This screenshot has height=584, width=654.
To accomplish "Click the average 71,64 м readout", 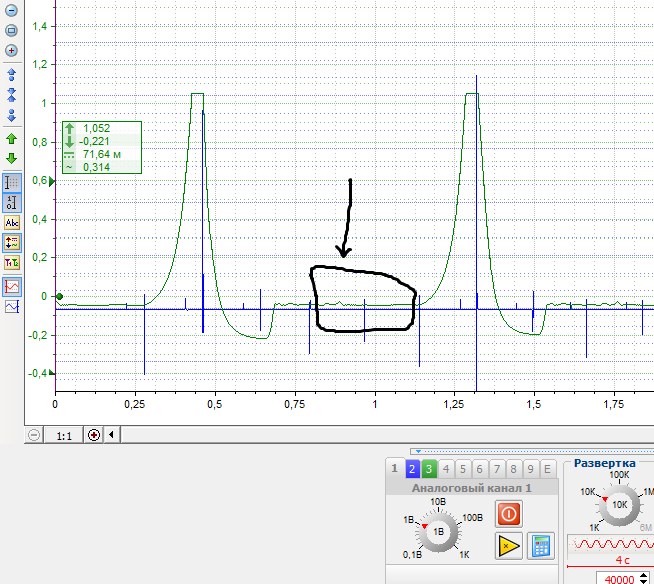I will click(x=102, y=154).
